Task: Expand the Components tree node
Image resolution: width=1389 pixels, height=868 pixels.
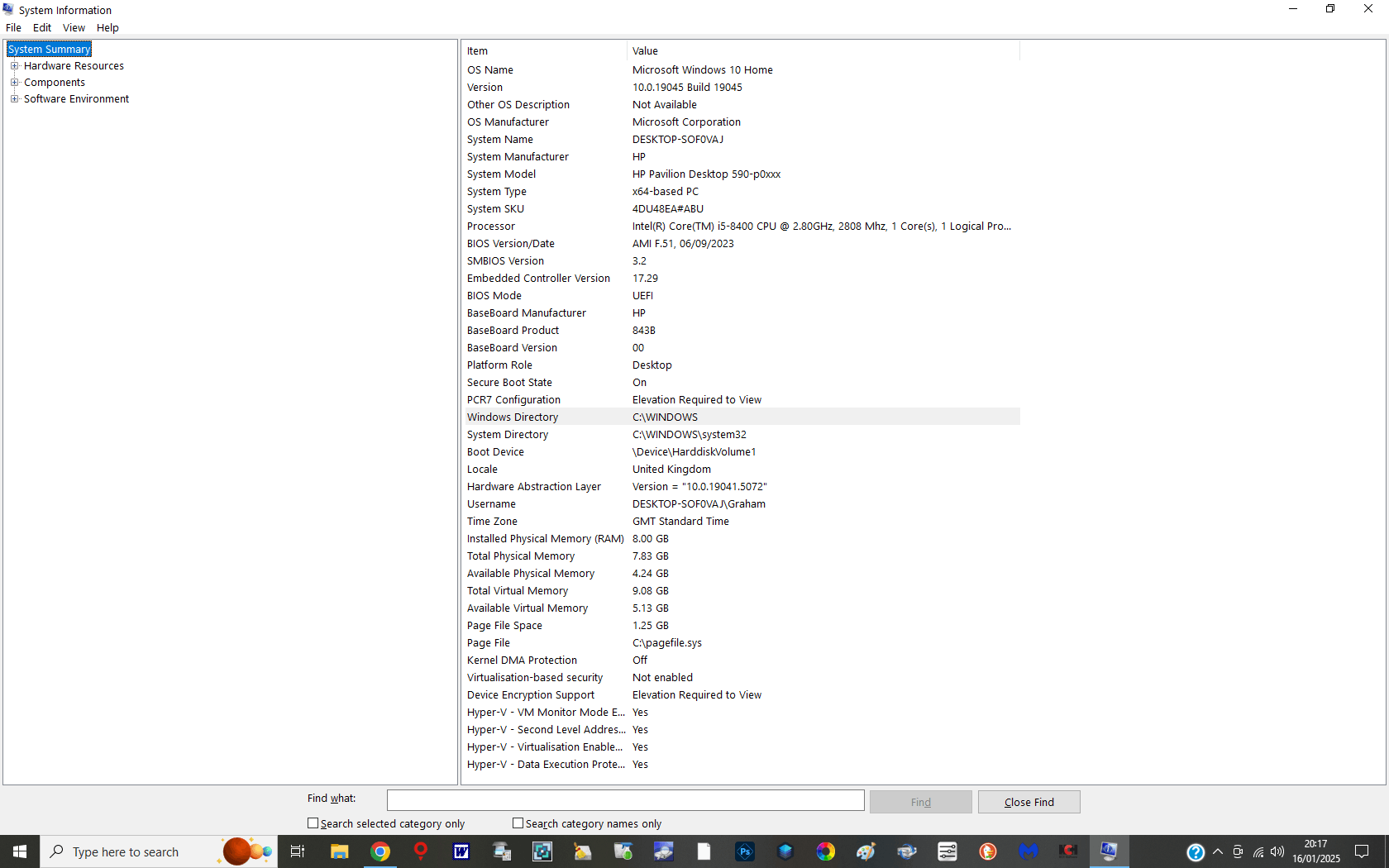Action: coord(15,82)
